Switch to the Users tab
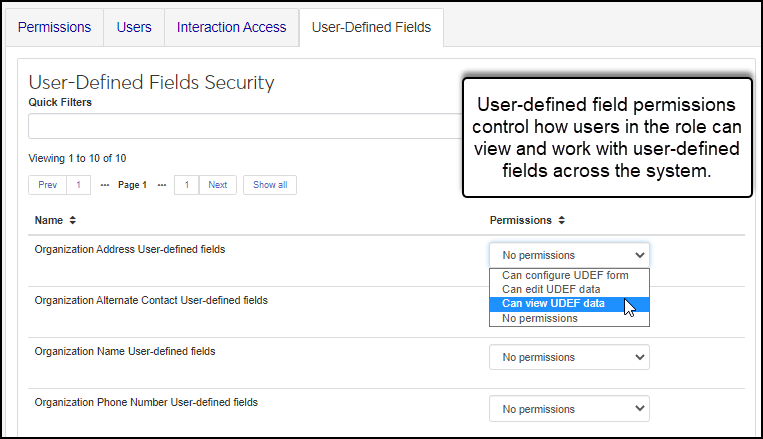The image size is (763, 439). coord(134,27)
